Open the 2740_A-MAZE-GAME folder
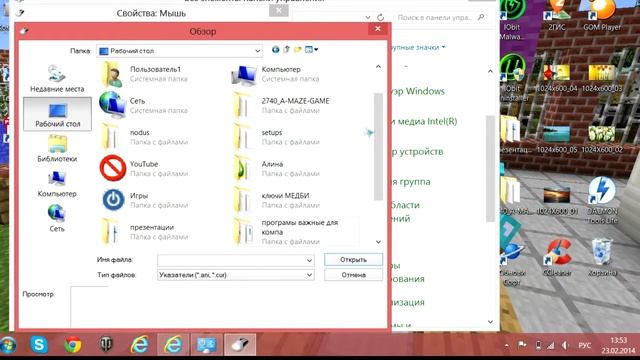Image resolution: width=640 pixels, height=360 pixels. (282, 105)
